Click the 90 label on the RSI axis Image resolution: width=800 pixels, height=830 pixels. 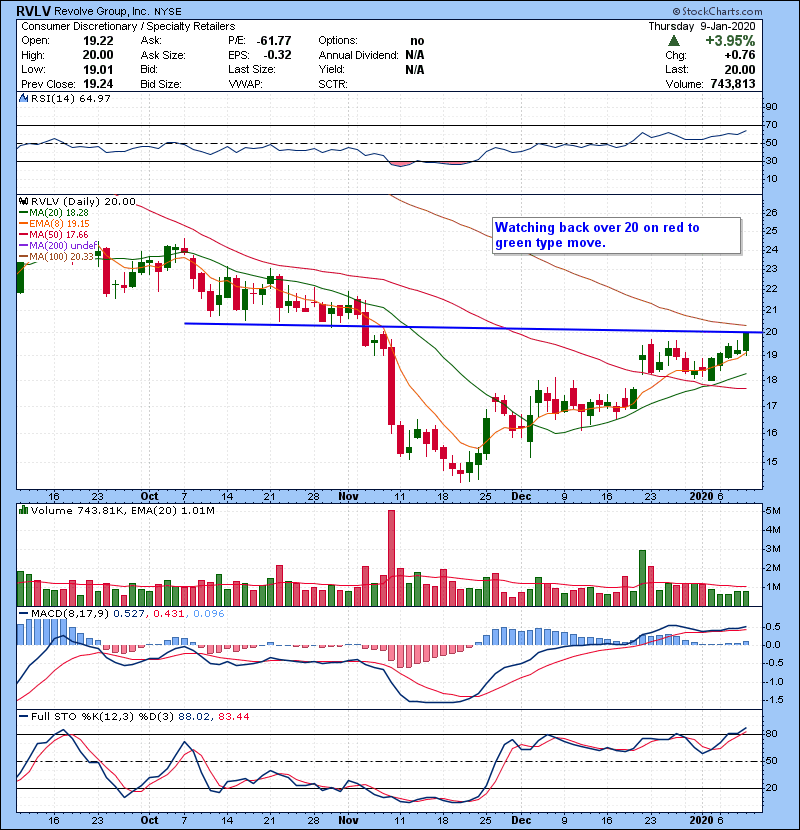pyautogui.click(x=771, y=107)
